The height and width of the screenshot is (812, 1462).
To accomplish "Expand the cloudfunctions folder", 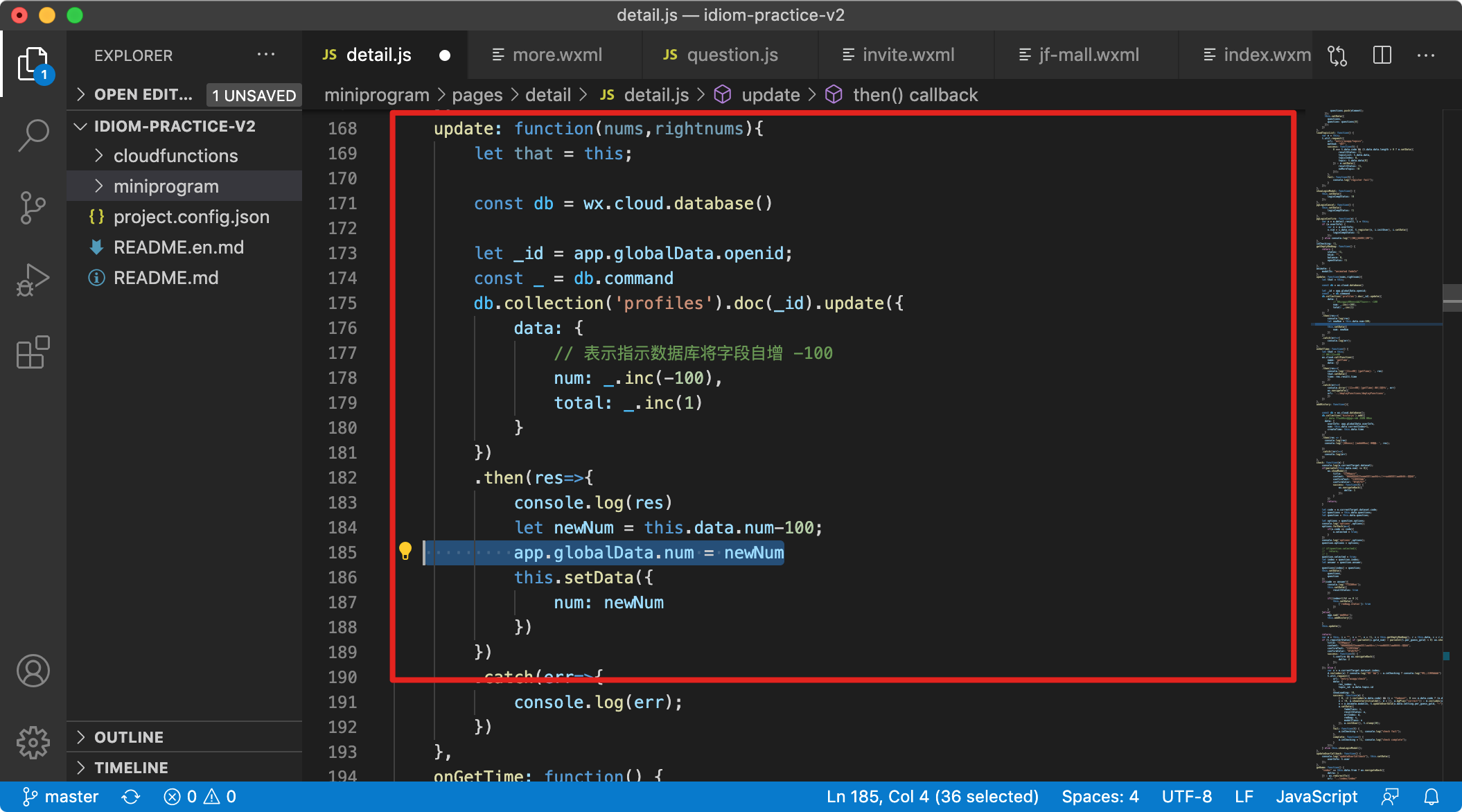I will point(175,156).
